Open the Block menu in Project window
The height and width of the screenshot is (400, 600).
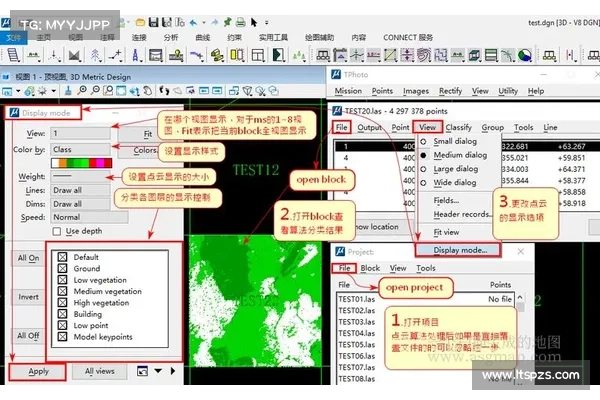370,268
